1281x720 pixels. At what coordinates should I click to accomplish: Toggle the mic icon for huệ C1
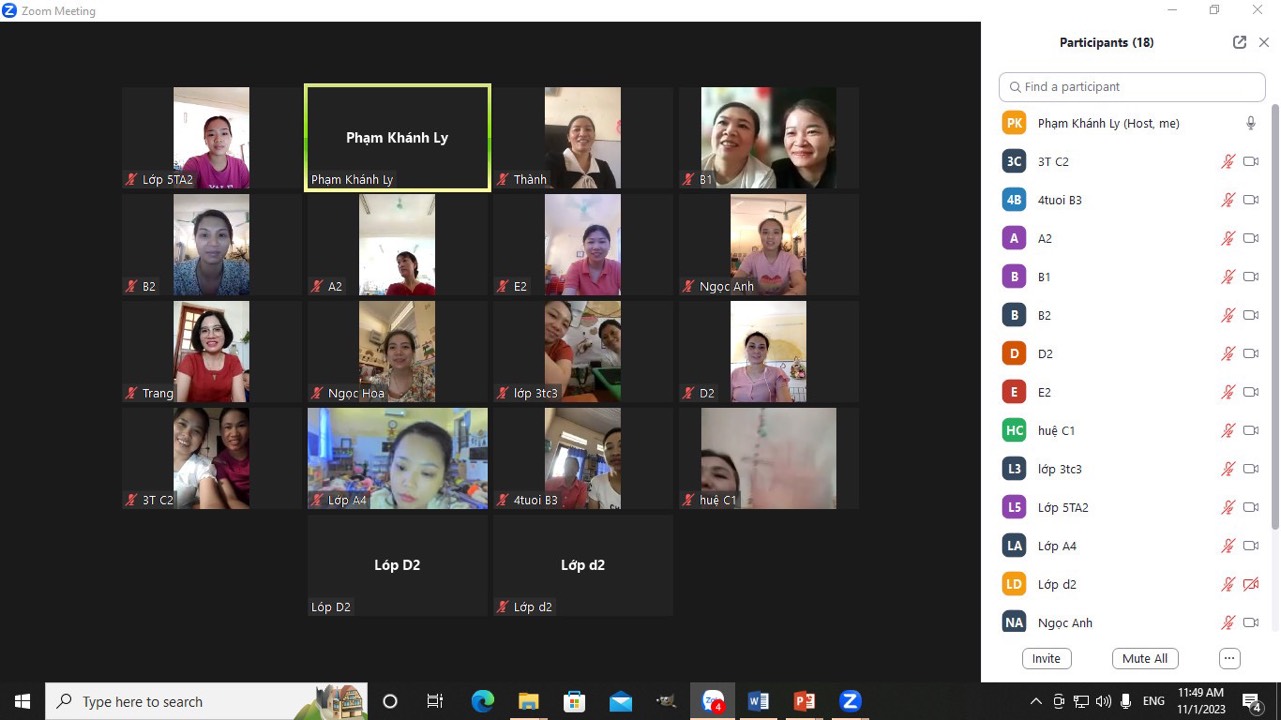pyautogui.click(x=1228, y=431)
